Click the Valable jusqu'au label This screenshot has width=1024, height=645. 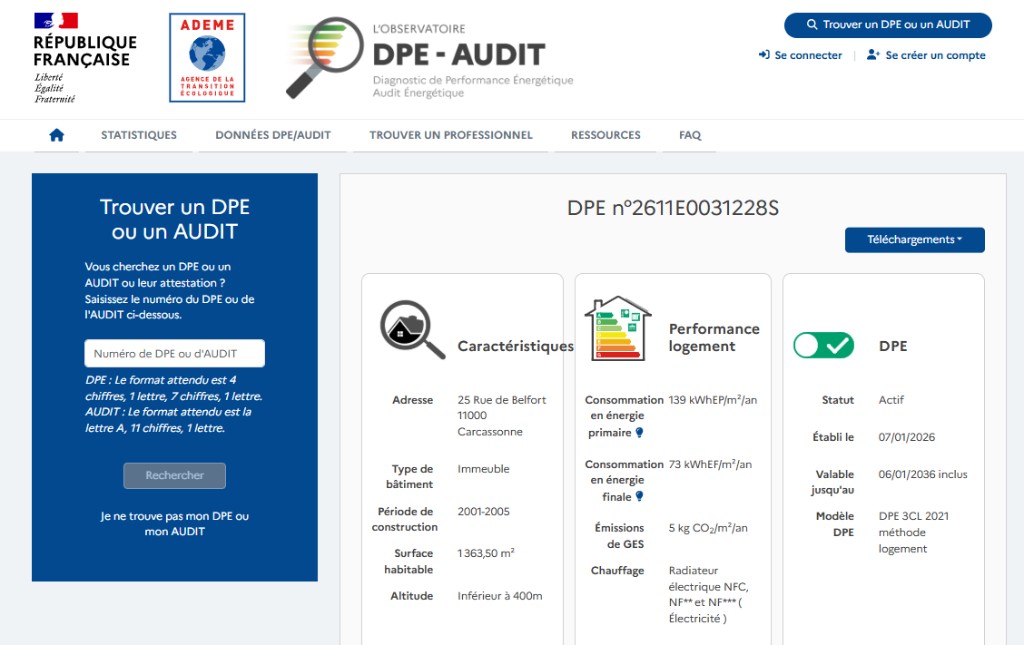(x=833, y=482)
